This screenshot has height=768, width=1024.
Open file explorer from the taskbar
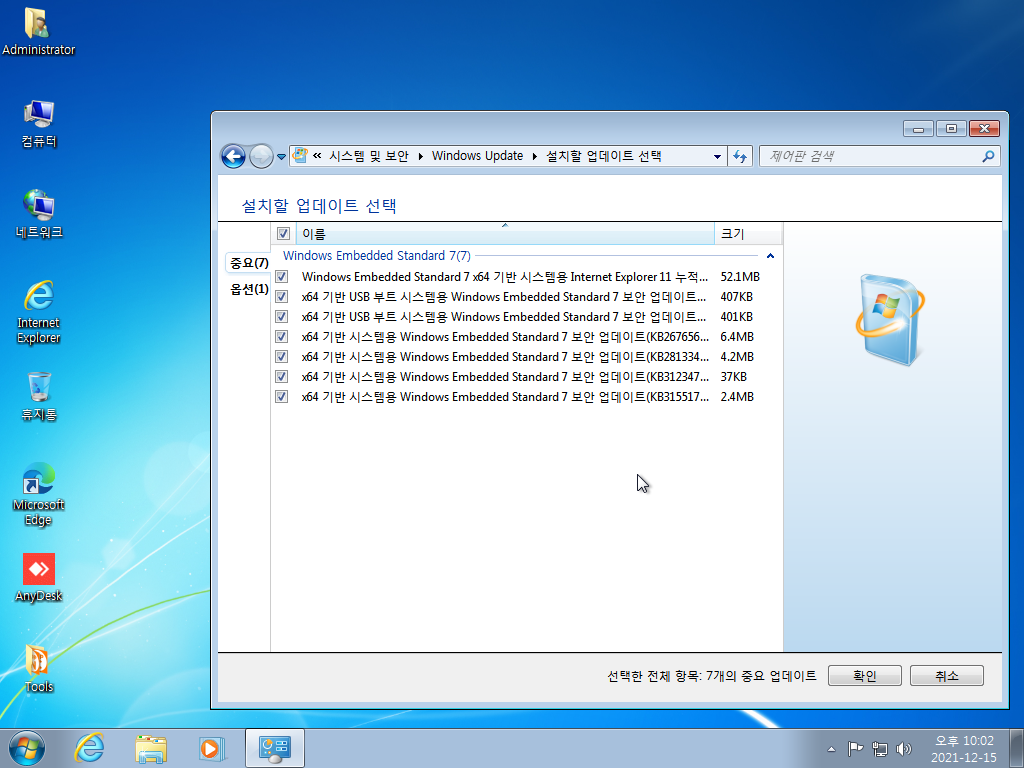(150, 748)
